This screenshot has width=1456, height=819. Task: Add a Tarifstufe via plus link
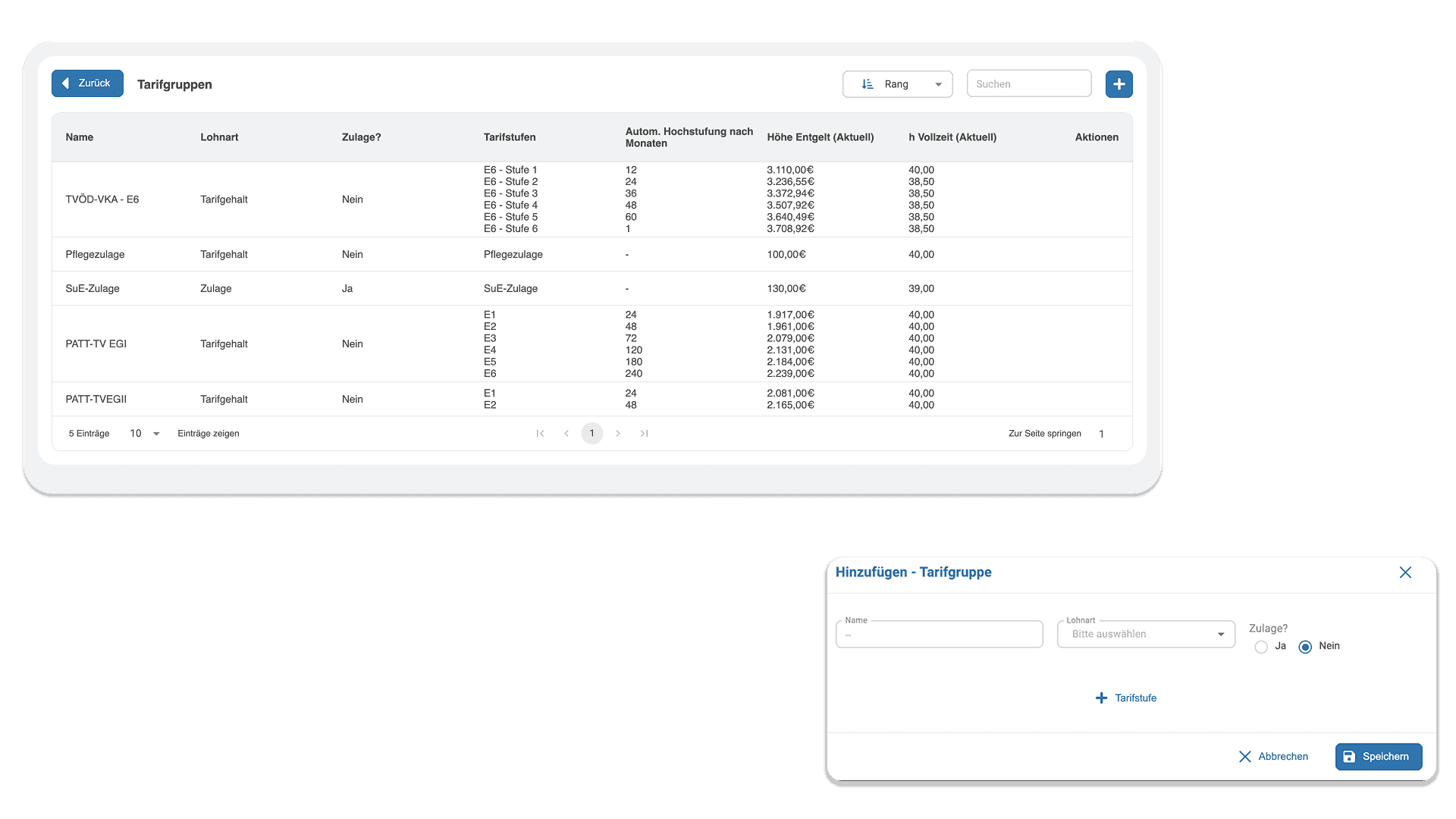[1126, 698]
